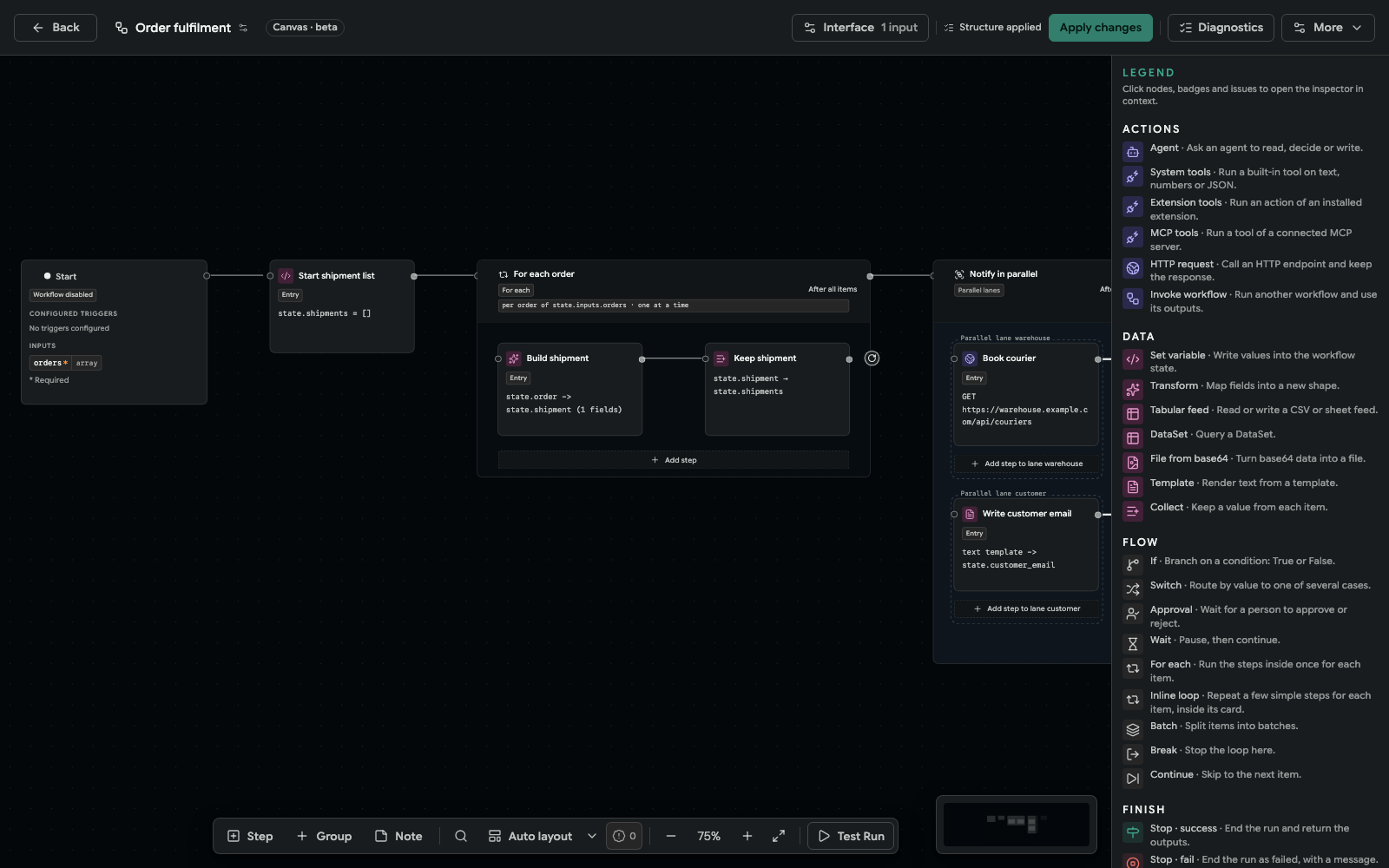1389x868 pixels.
Task: Click the Template legend icon
Action: [1133, 487]
